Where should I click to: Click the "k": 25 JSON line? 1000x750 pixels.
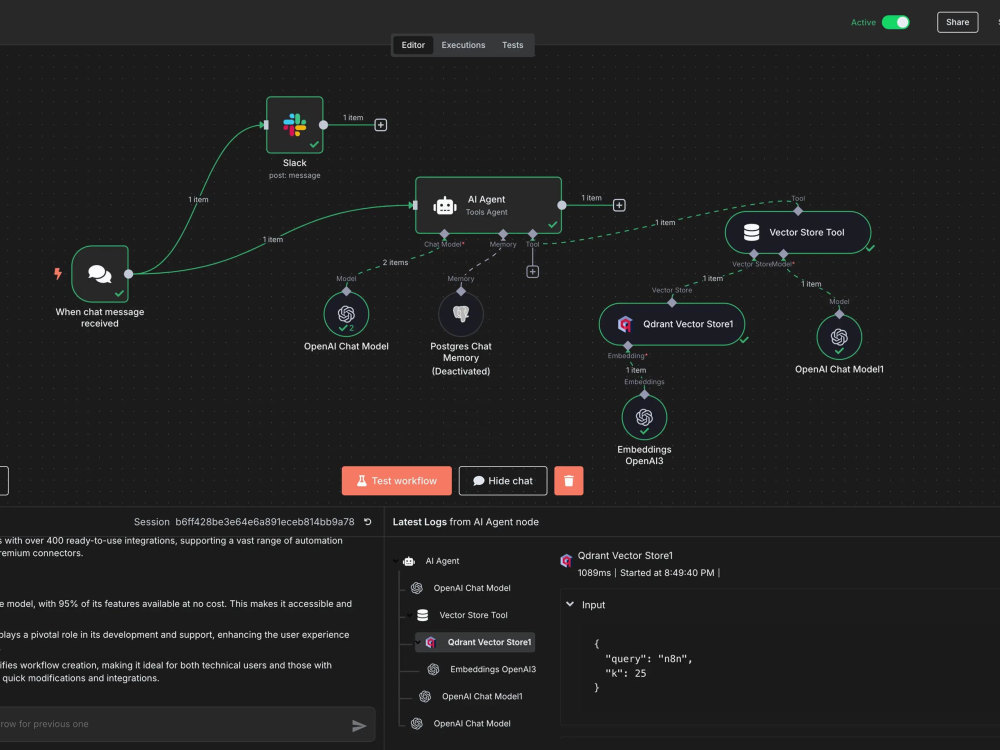[x=625, y=673]
